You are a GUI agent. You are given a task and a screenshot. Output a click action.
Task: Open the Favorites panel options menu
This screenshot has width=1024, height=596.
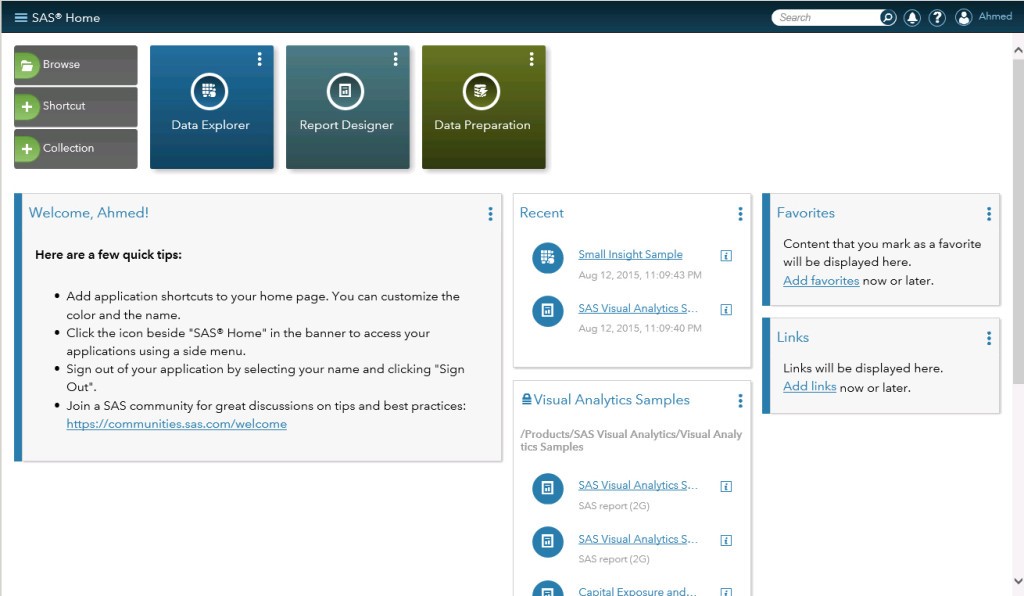[x=988, y=213]
